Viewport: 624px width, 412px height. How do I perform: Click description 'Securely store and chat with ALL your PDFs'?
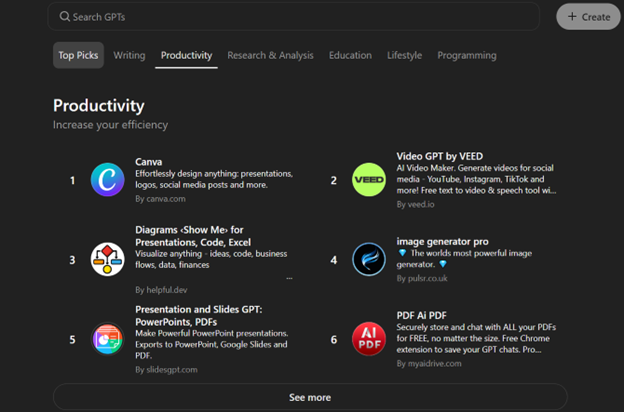(476, 338)
